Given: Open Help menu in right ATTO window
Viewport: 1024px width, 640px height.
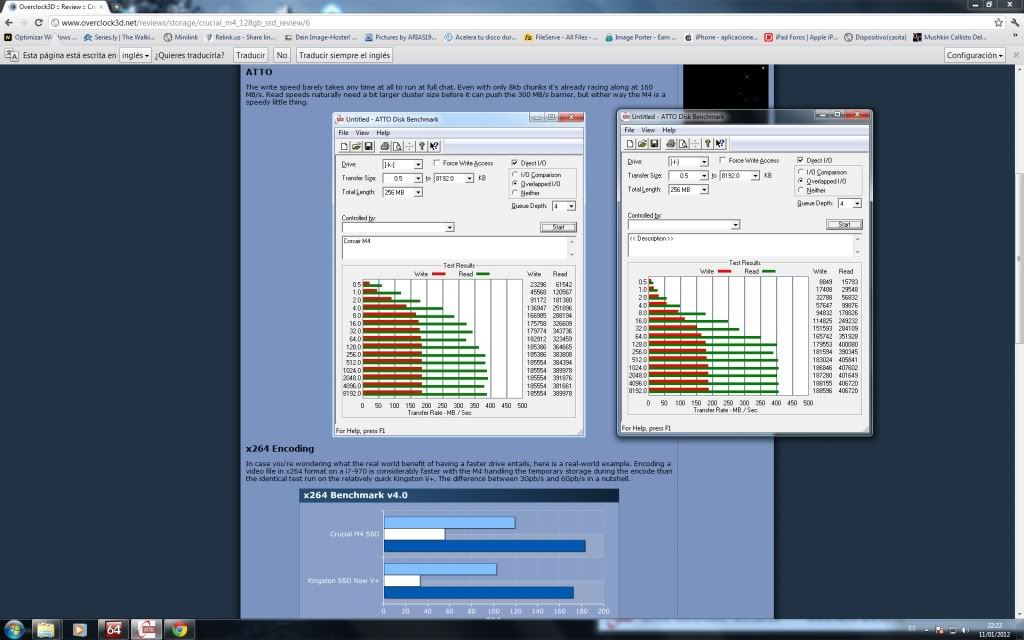Looking at the screenshot, I should (669, 130).
